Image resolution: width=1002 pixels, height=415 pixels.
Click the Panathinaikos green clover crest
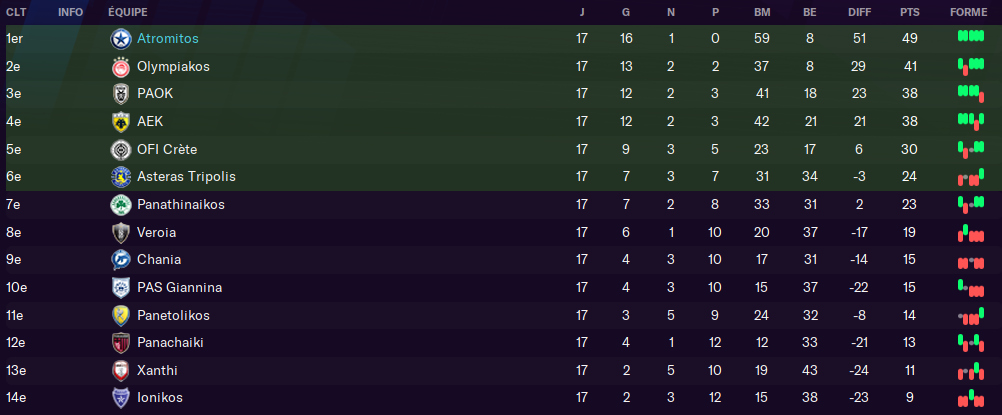click(121, 205)
